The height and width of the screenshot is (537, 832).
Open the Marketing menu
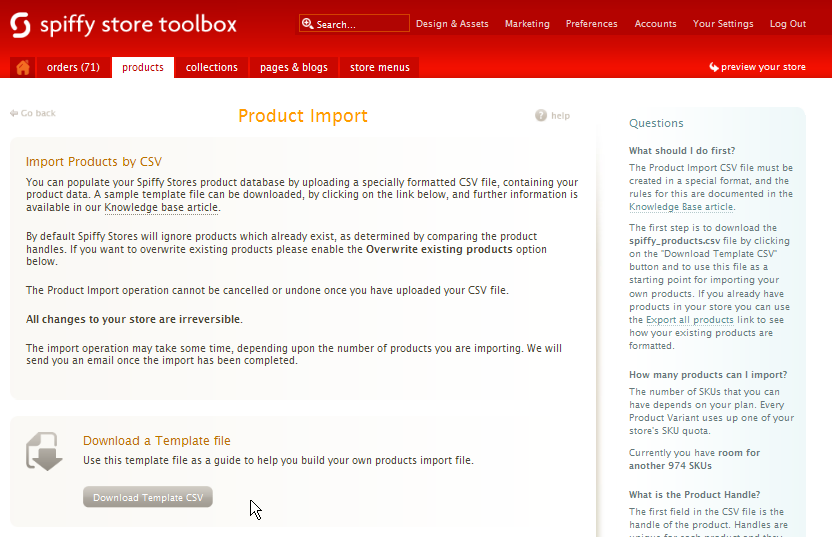click(527, 24)
